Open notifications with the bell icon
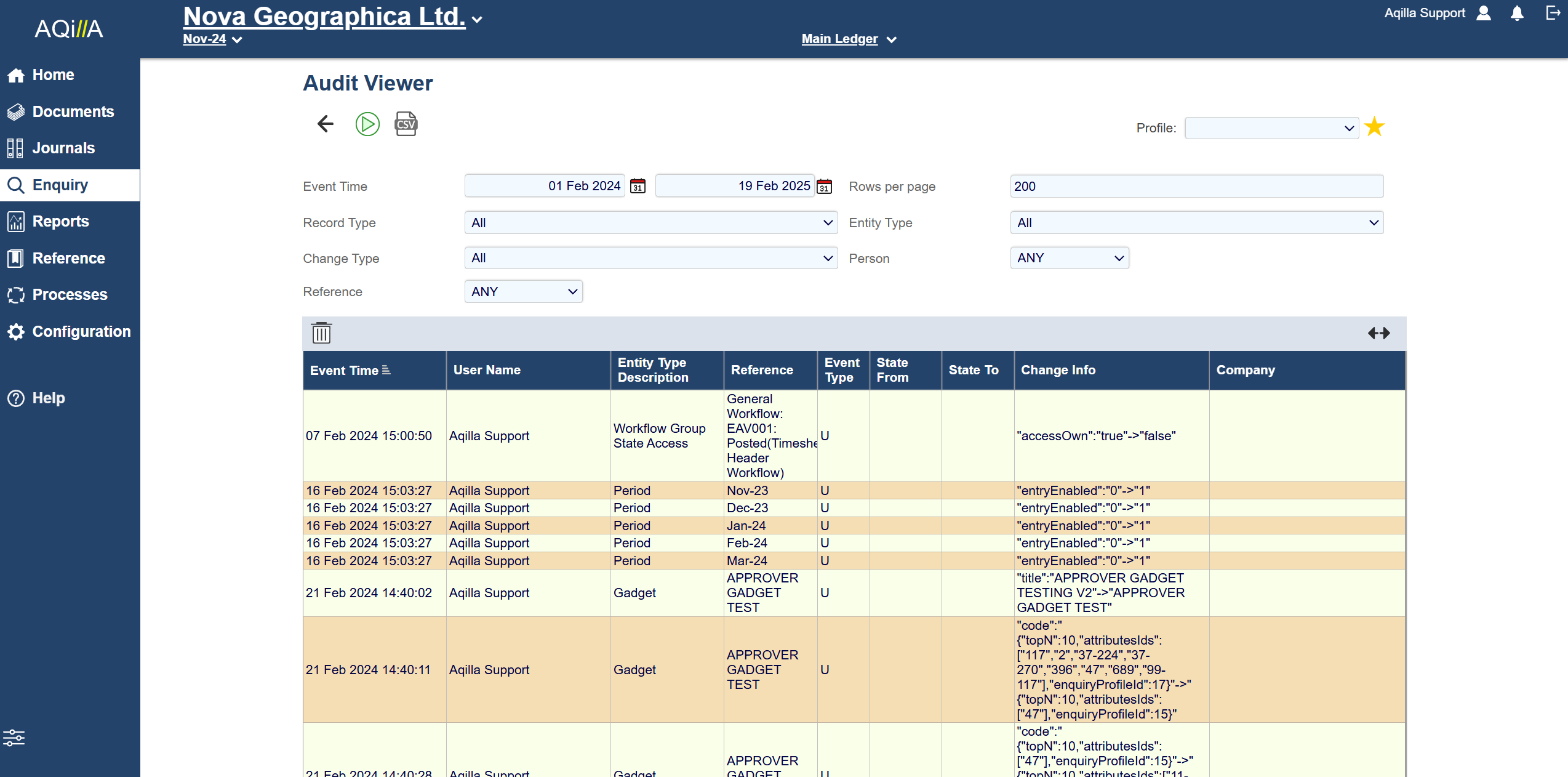This screenshot has height=777, width=1568. tap(1518, 13)
